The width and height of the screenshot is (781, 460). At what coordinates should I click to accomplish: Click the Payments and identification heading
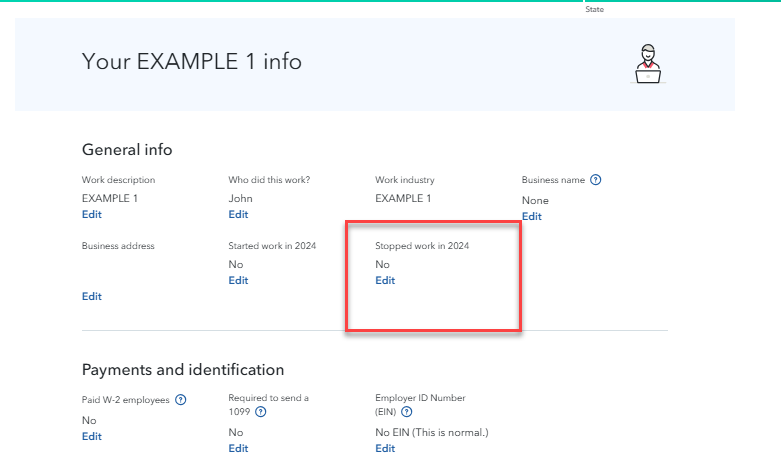[x=182, y=370]
